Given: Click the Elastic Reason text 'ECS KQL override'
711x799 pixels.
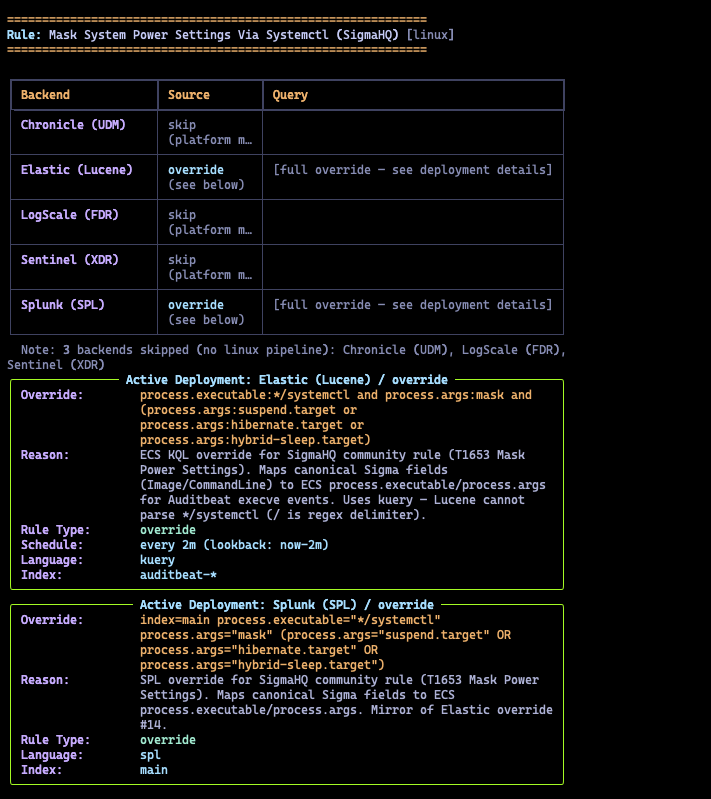Looking at the screenshot, I should (x=343, y=485).
